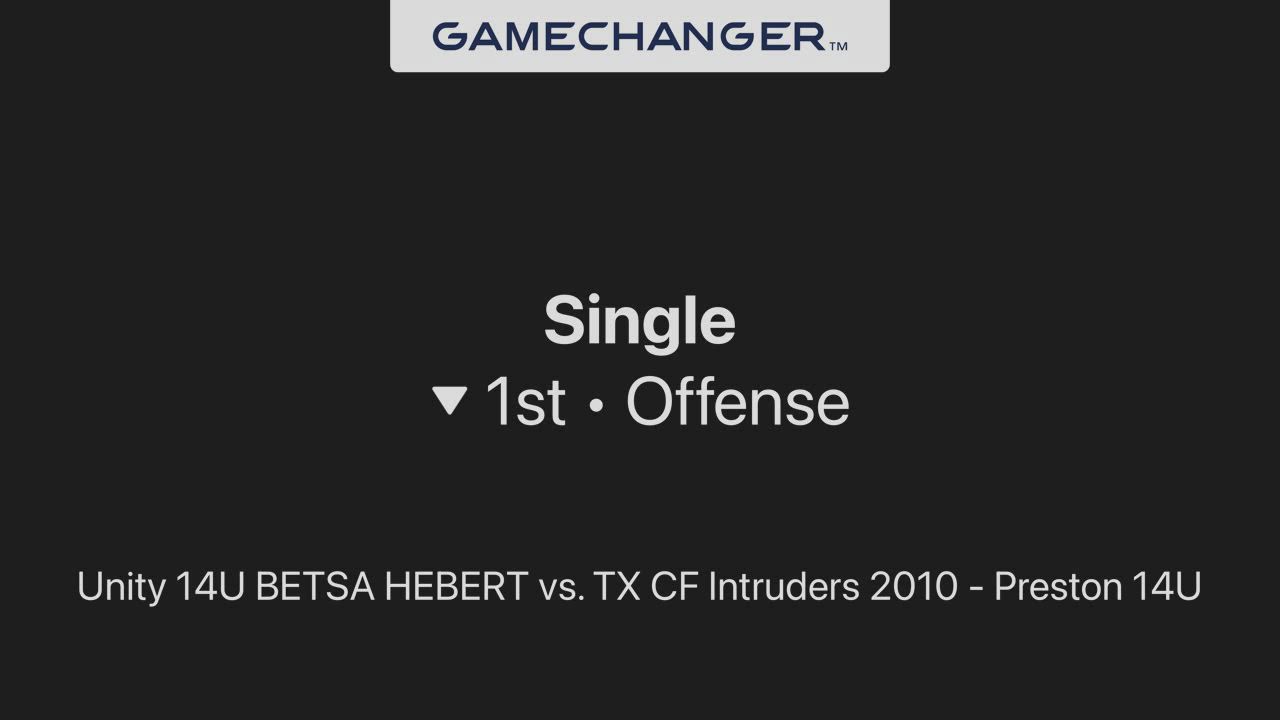This screenshot has height=720, width=1280.
Task: Click the "vs." text in matchup
Action: point(560,587)
